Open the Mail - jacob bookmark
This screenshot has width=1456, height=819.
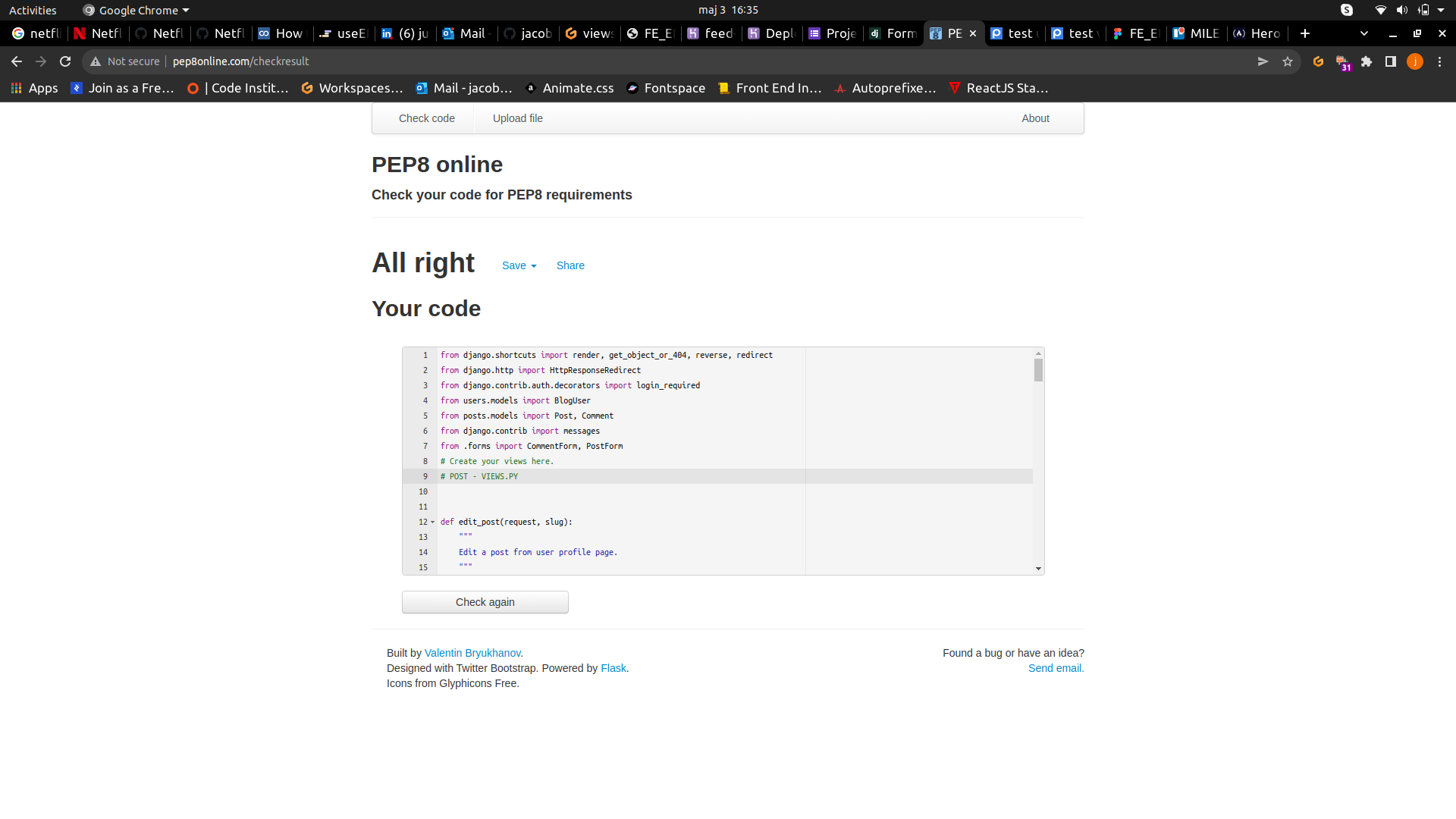(x=464, y=88)
